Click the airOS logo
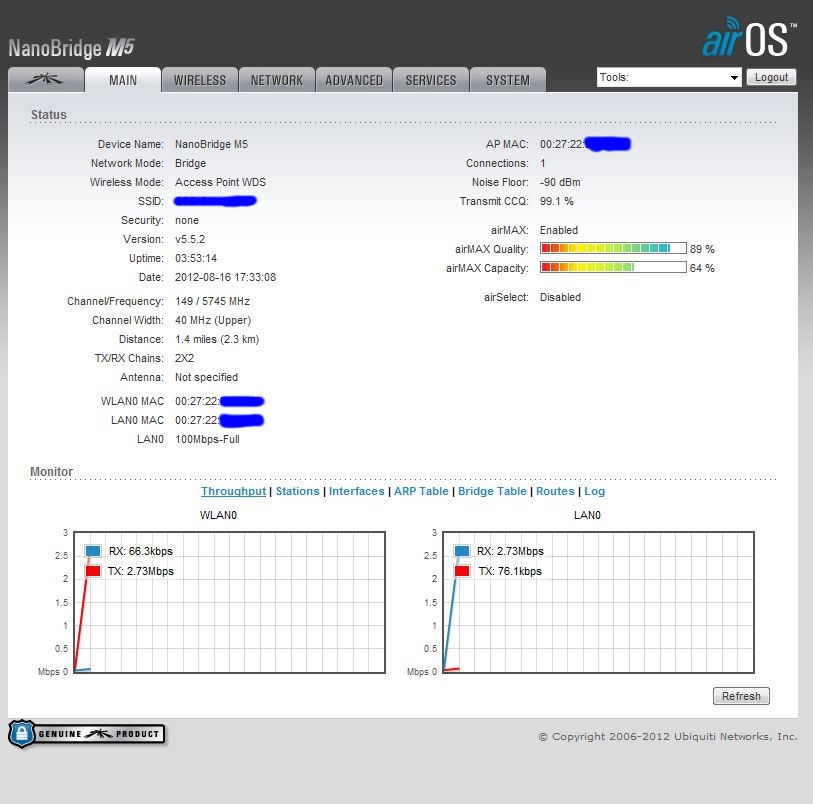 749,37
